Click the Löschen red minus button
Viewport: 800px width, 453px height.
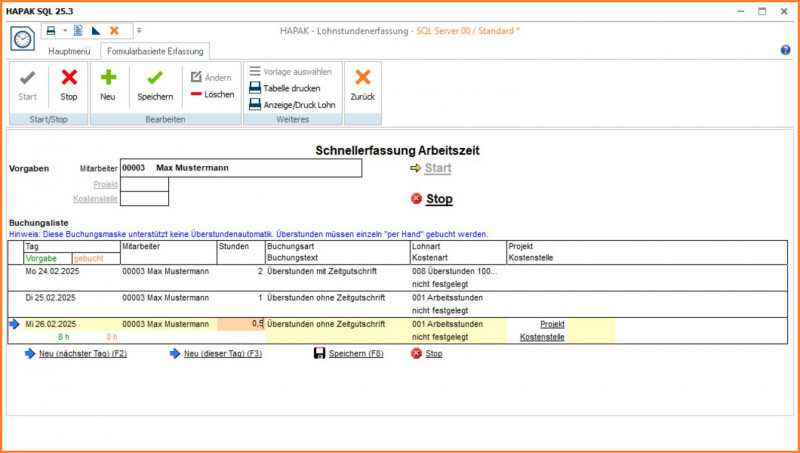click(x=212, y=94)
